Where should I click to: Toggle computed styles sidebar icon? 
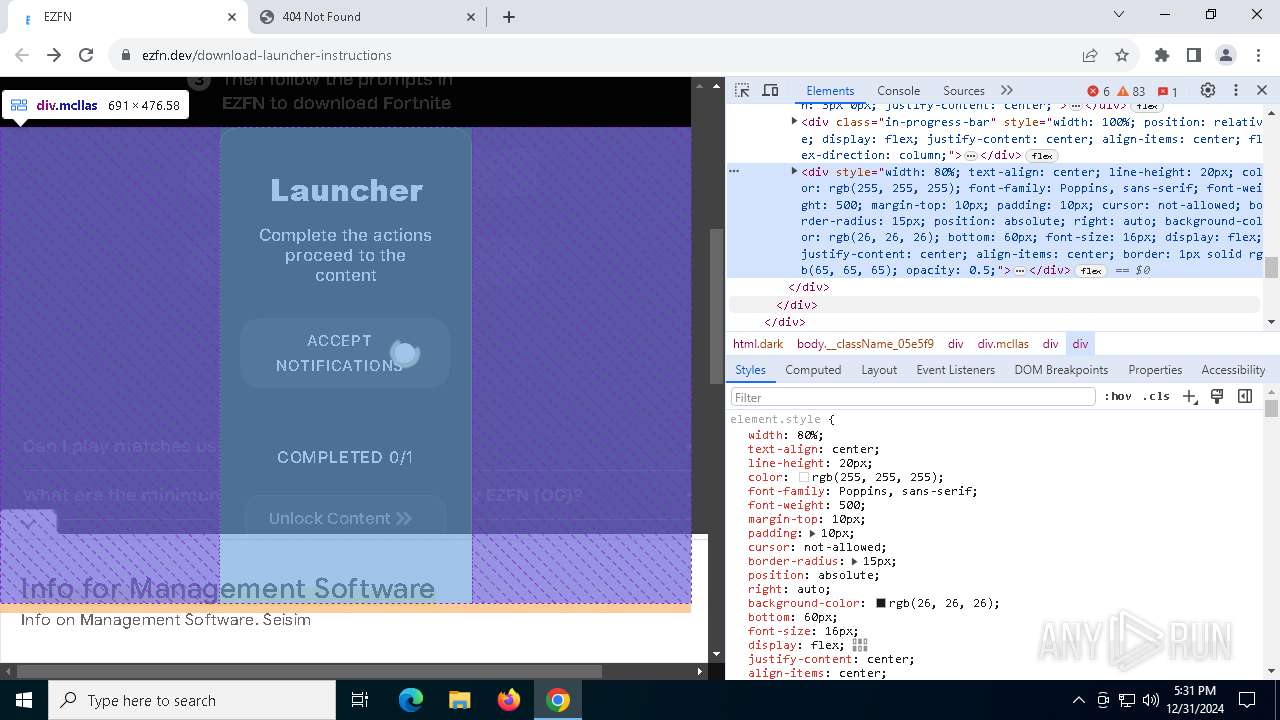(1245, 396)
